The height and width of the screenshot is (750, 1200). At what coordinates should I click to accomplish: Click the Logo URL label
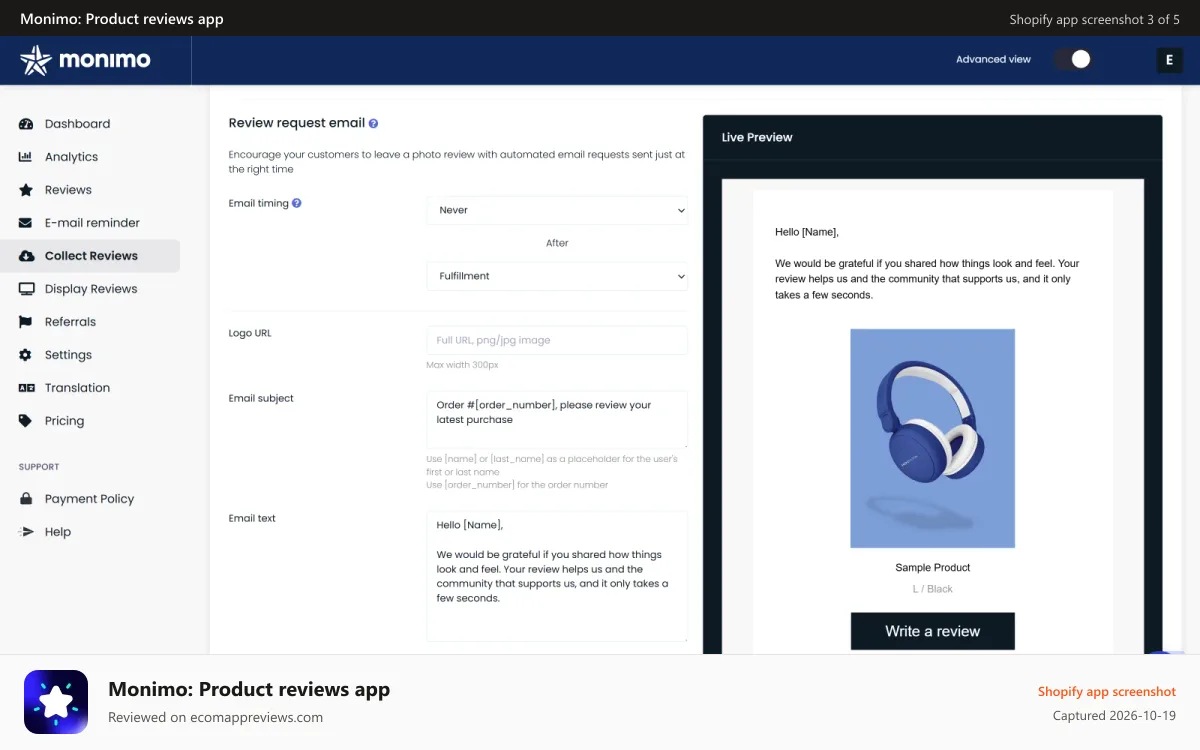pyautogui.click(x=250, y=333)
